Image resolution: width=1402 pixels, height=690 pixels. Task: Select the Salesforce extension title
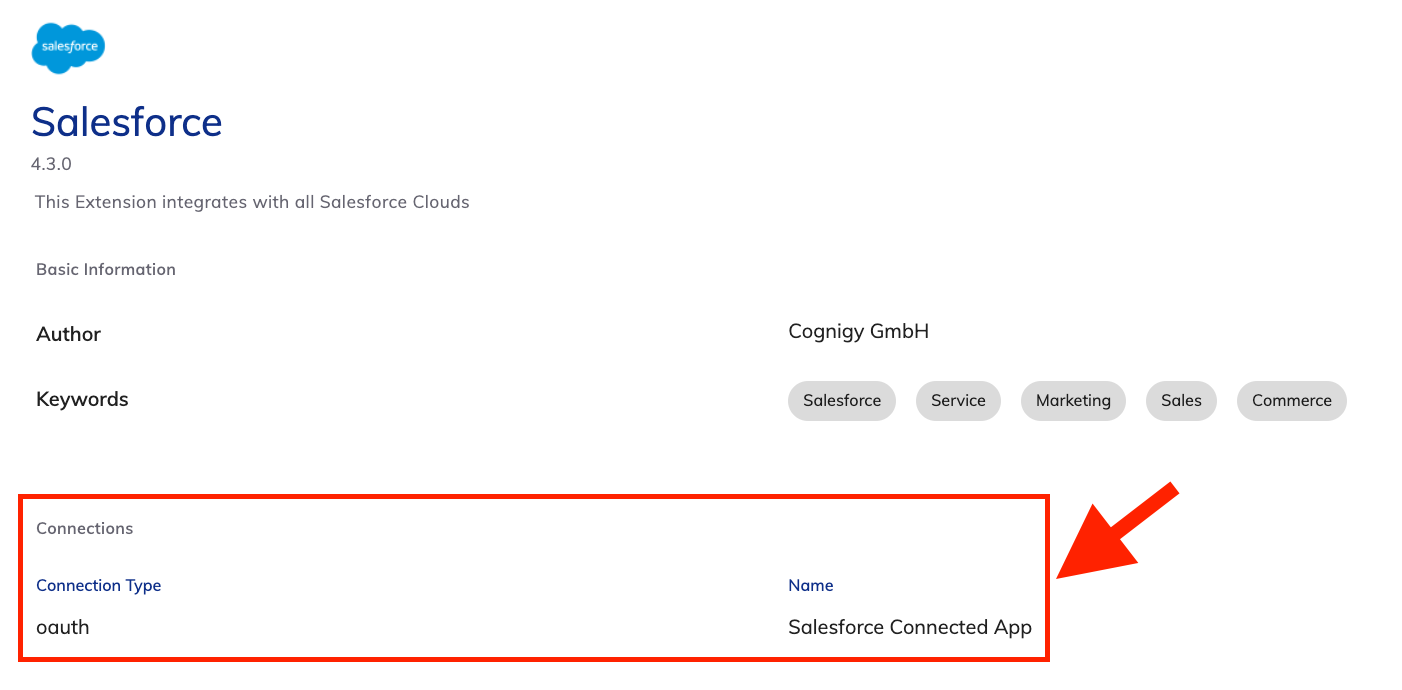(127, 122)
